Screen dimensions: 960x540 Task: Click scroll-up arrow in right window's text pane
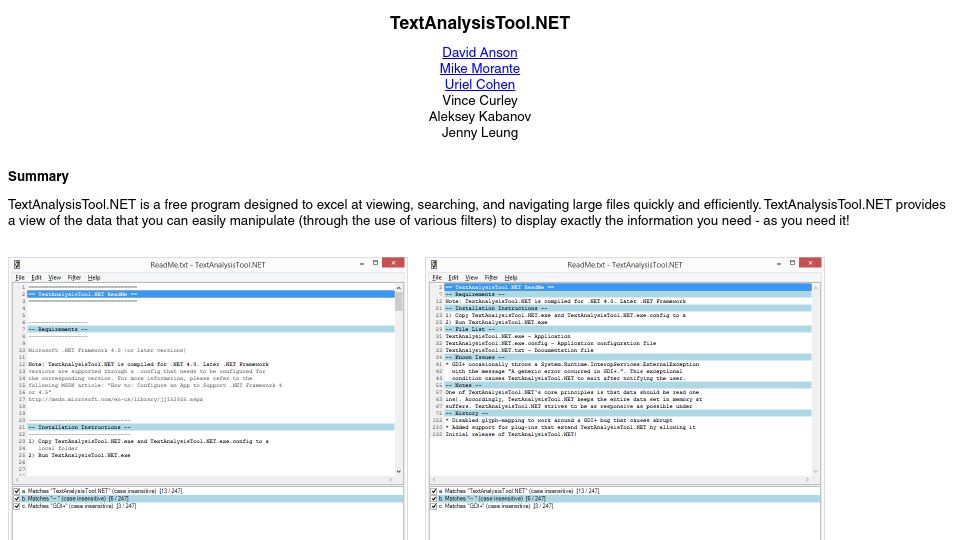pyautogui.click(x=816, y=288)
